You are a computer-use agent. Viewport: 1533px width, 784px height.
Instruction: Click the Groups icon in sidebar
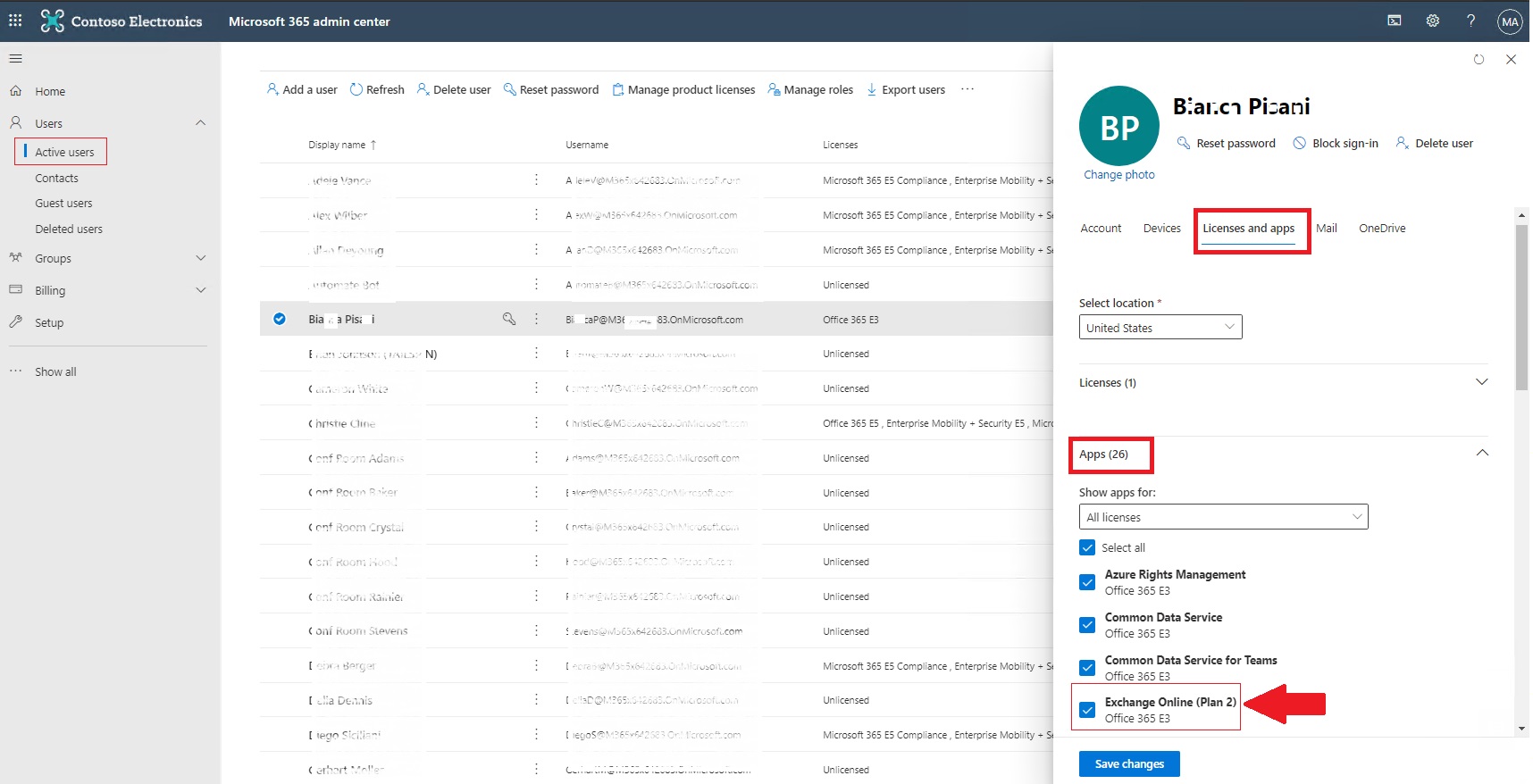[16, 258]
